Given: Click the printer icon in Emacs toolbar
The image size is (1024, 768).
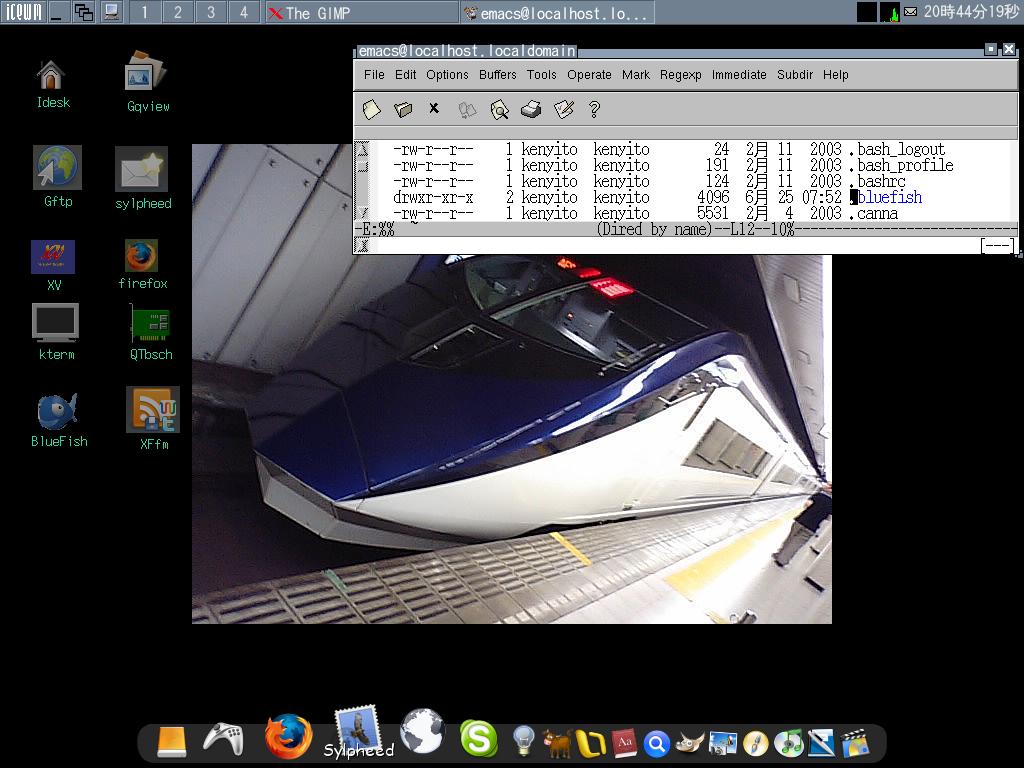Looking at the screenshot, I should coord(531,109).
